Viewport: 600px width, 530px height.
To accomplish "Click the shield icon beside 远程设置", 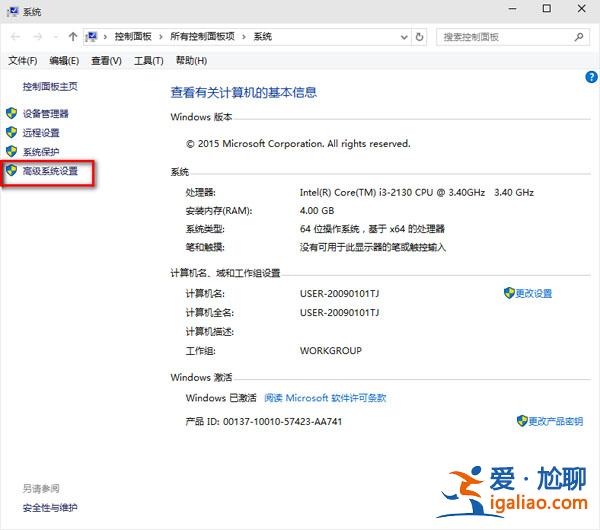I will click(11, 132).
